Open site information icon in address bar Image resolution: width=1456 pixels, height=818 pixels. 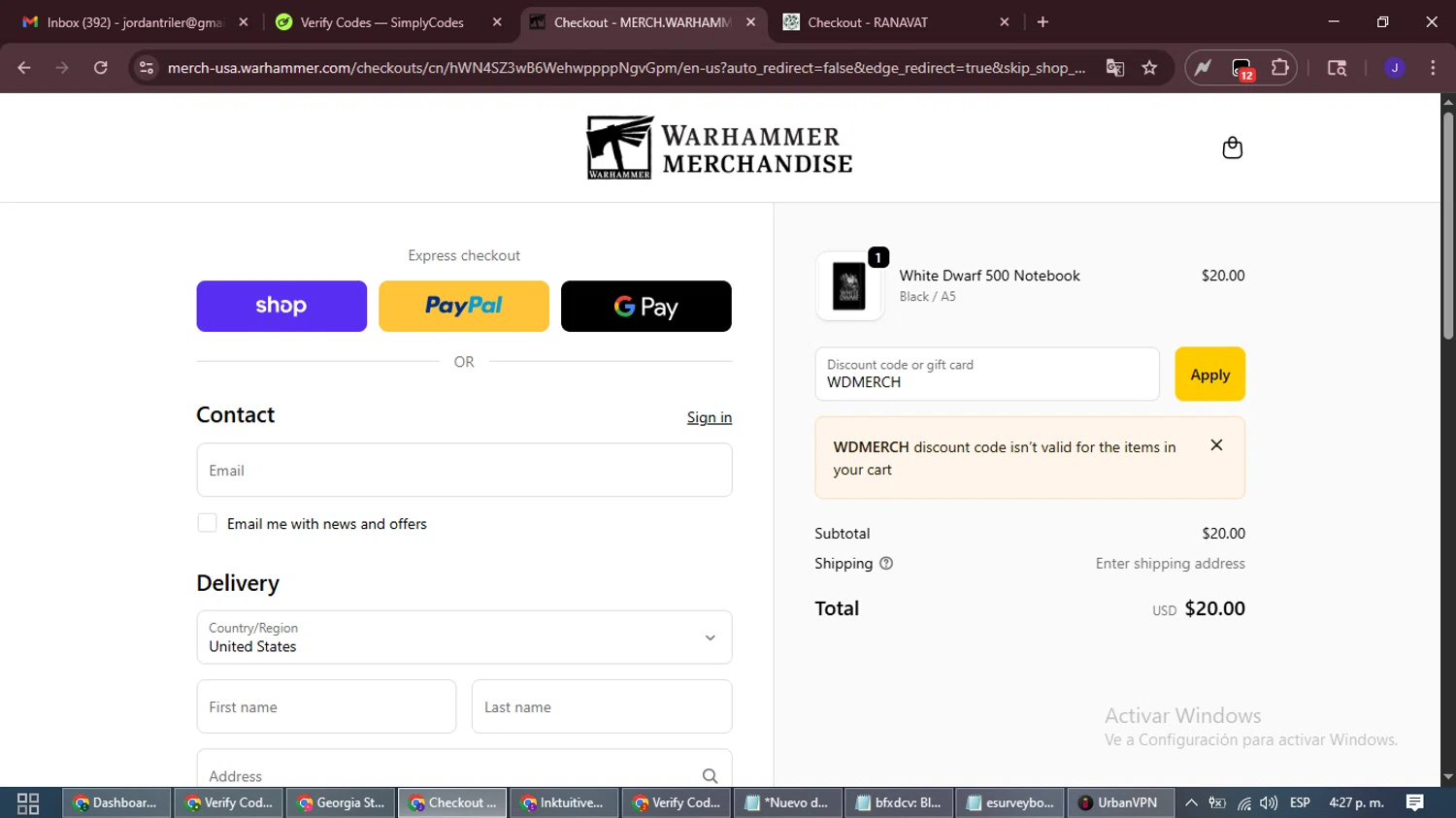pos(147,68)
